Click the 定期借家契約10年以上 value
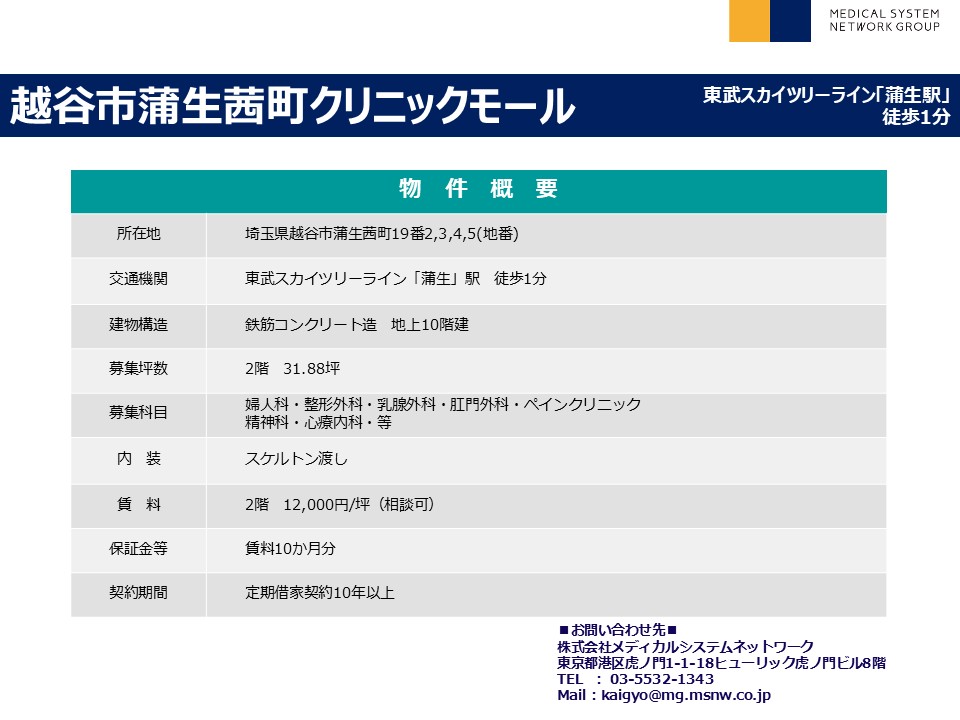 [x=320, y=593]
